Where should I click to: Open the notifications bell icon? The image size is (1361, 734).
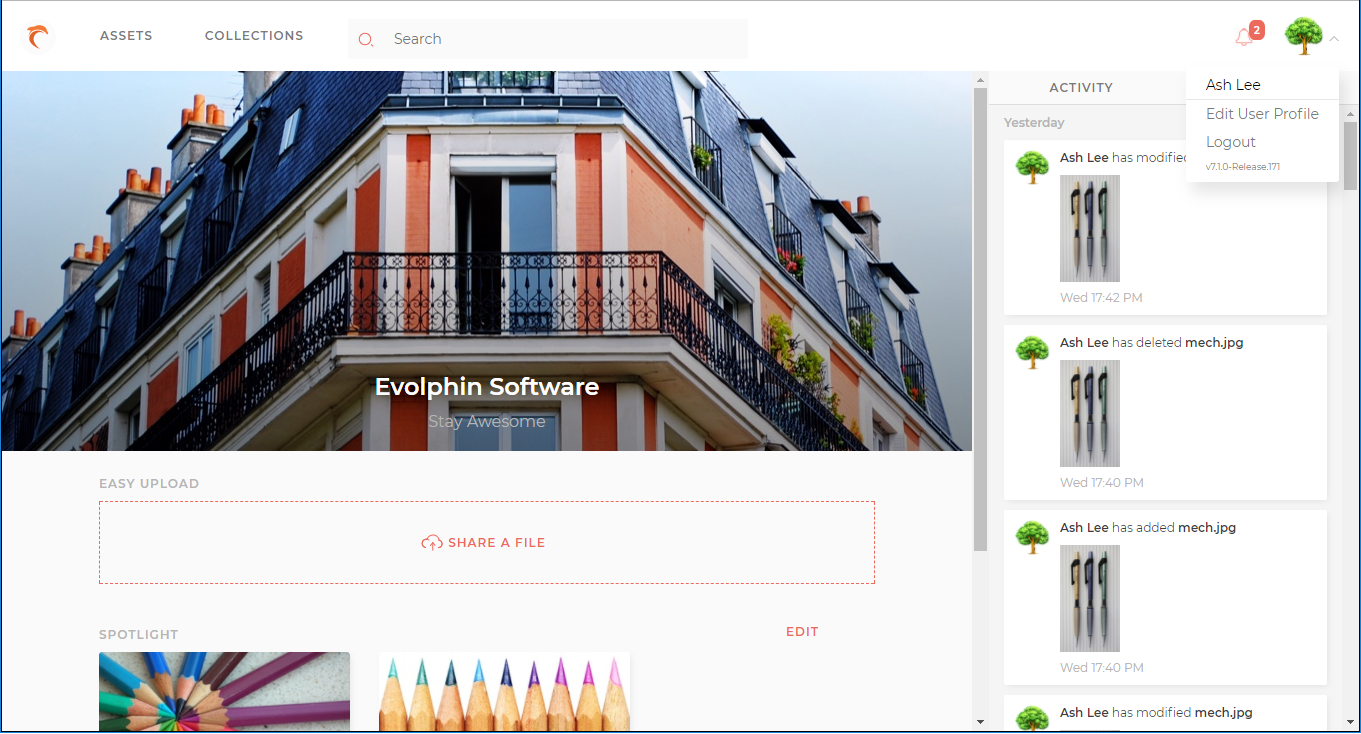(1244, 38)
